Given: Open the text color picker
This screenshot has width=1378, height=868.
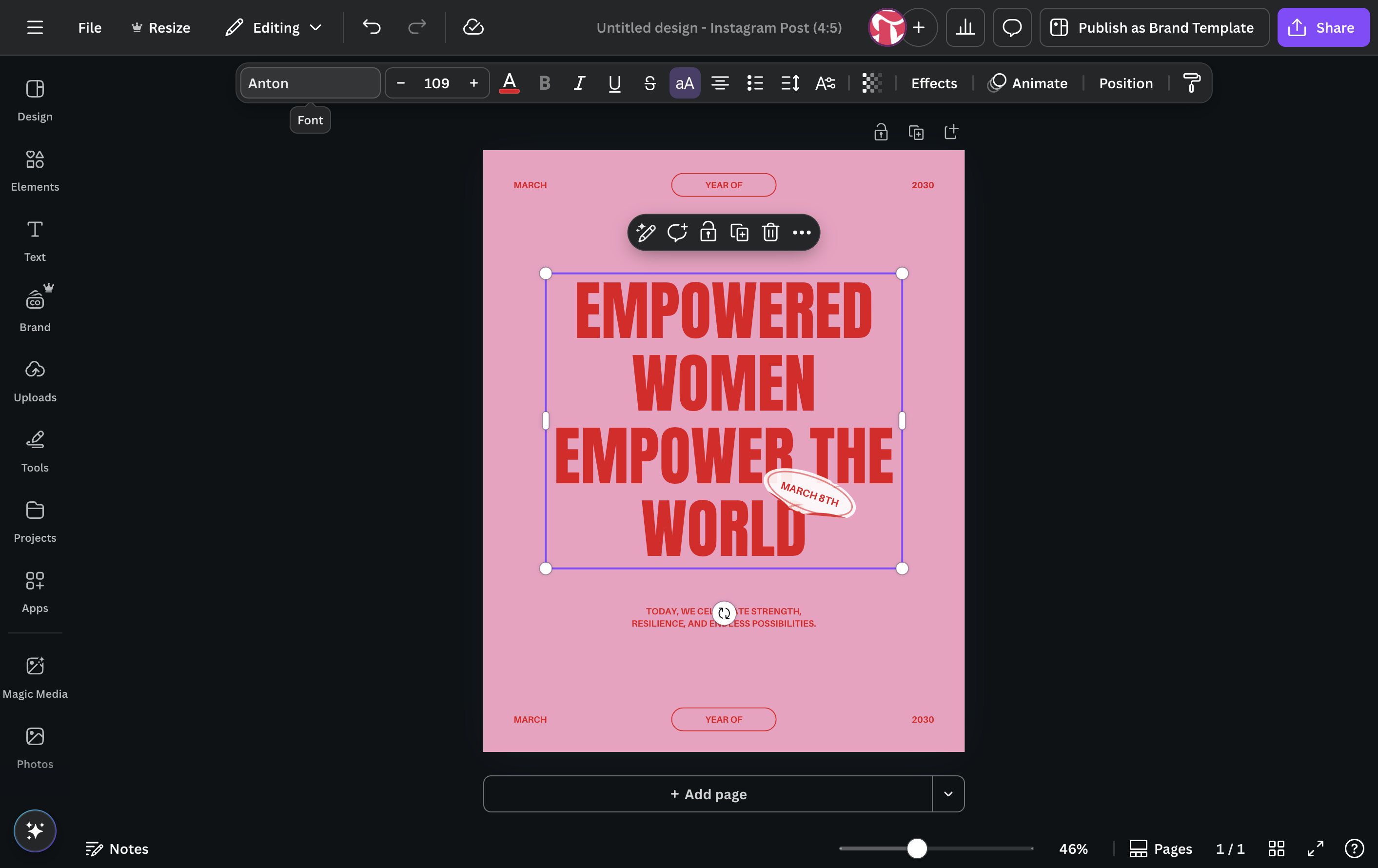Looking at the screenshot, I should [x=509, y=83].
